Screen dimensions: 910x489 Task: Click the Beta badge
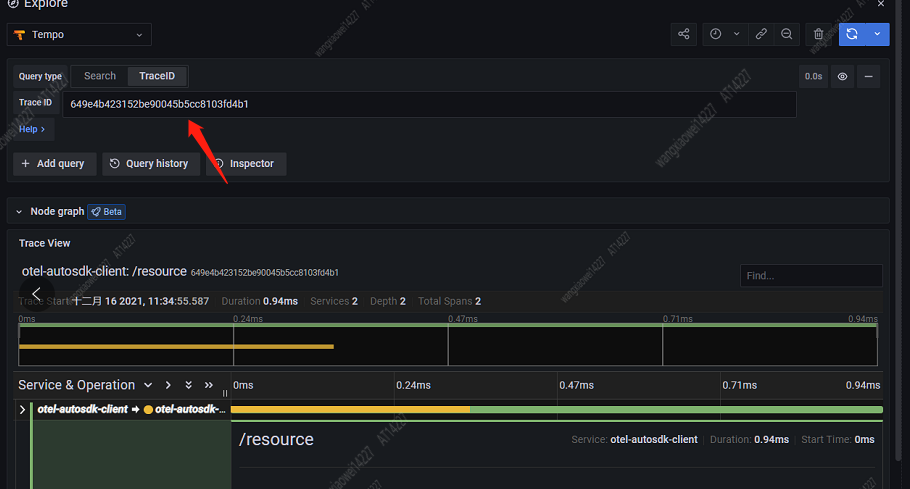107,212
